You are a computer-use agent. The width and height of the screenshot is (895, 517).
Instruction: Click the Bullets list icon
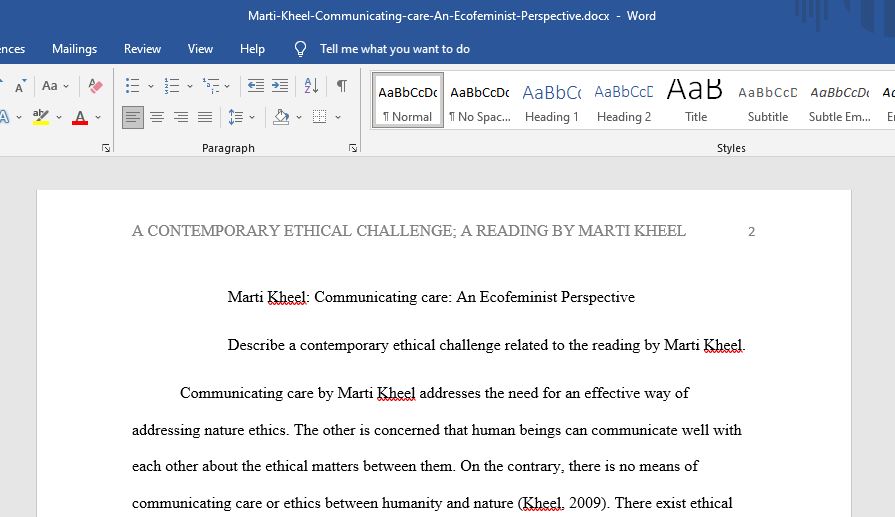132,86
